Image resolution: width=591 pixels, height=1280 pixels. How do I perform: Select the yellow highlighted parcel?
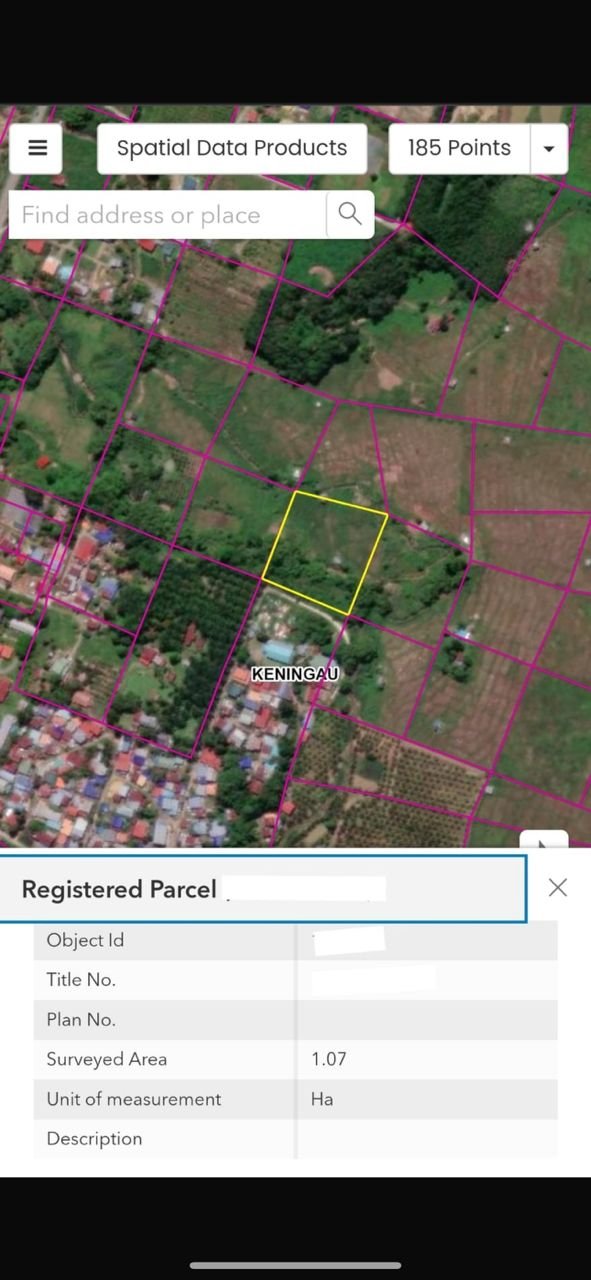pos(325,552)
